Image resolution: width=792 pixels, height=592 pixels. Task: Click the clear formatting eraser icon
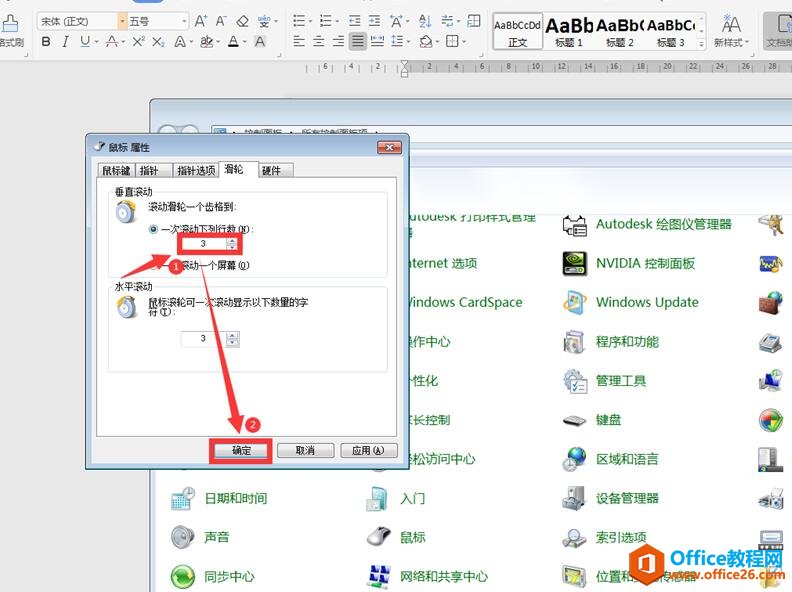click(x=242, y=21)
